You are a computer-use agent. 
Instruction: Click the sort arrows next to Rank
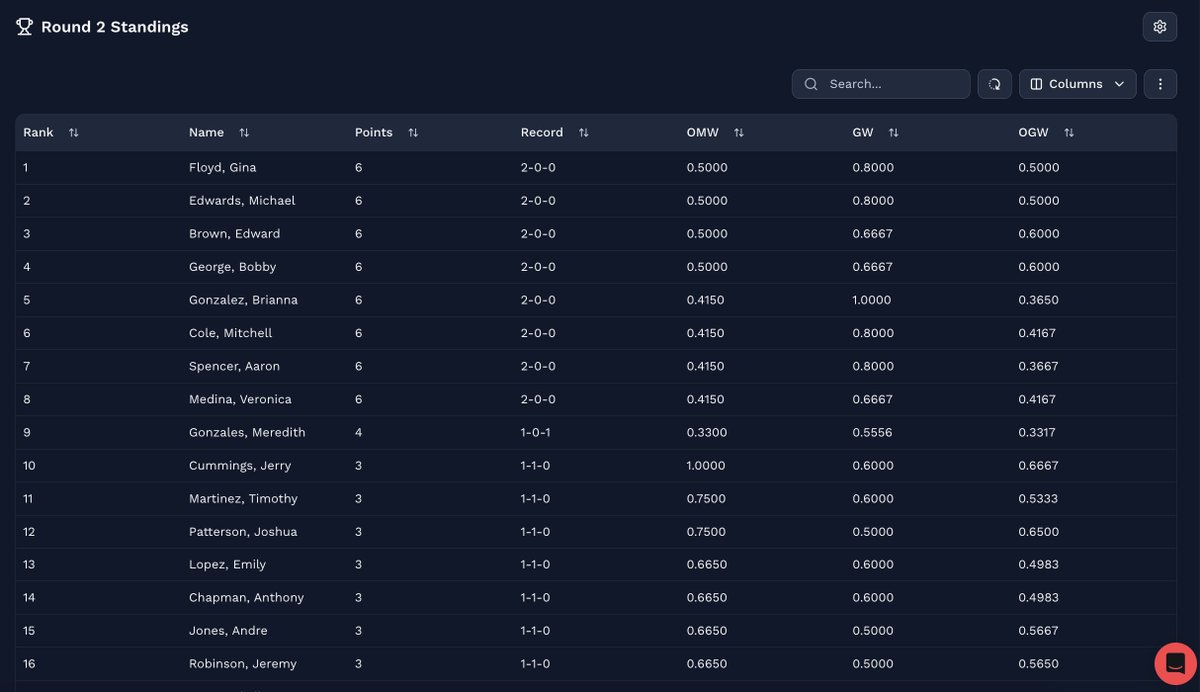pyautogui.click(x=74, y=133)
